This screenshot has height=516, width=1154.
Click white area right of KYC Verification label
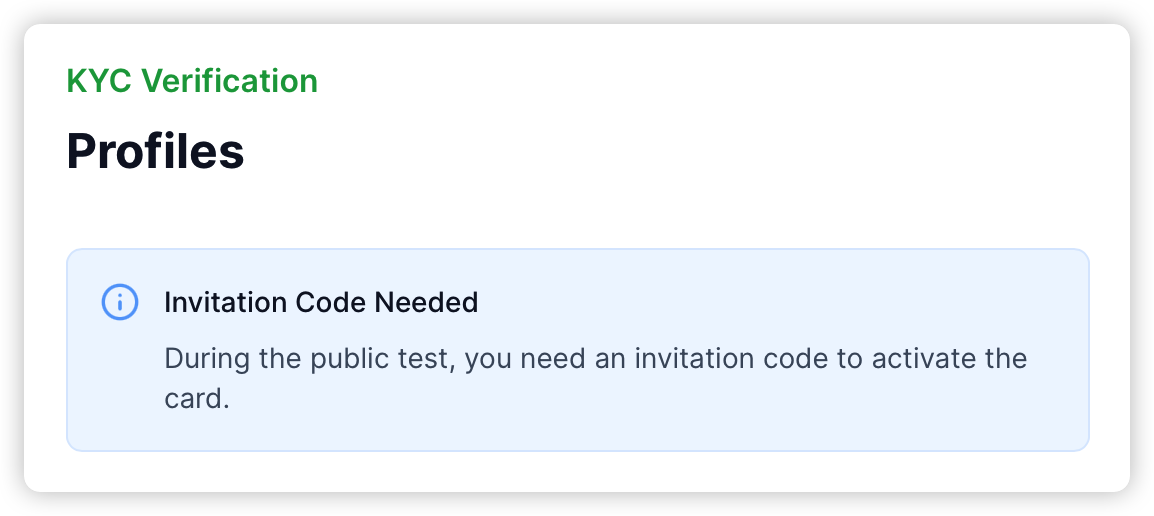pyautogui.click(x=699, y=81)
